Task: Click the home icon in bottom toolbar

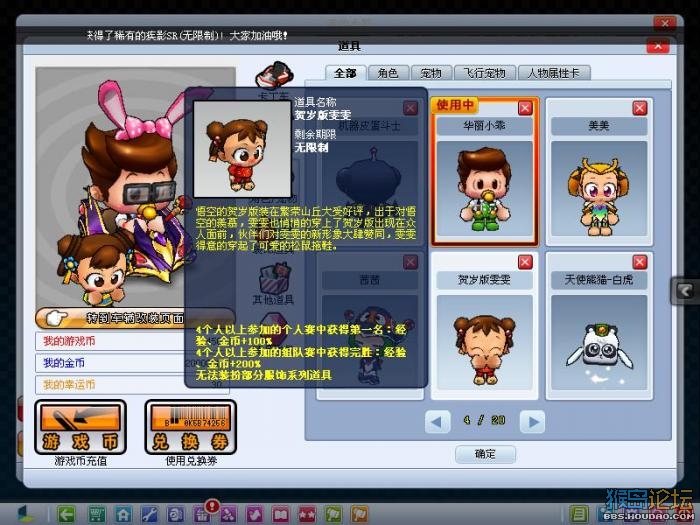Action: tap(123, 515)
